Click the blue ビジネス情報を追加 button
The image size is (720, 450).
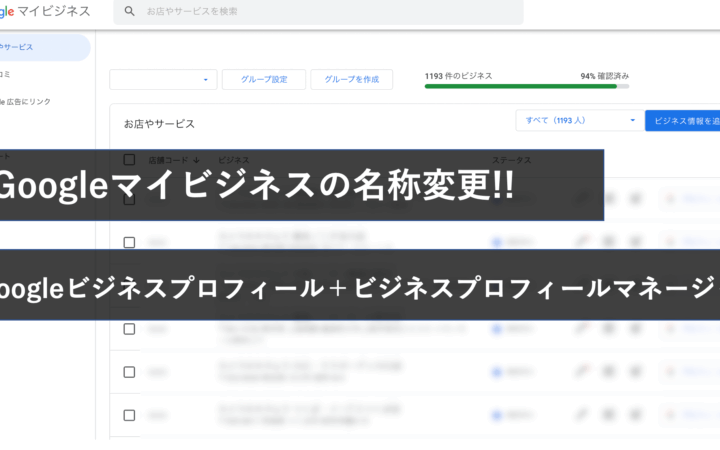pyautogui.click(x=683, y=121)
